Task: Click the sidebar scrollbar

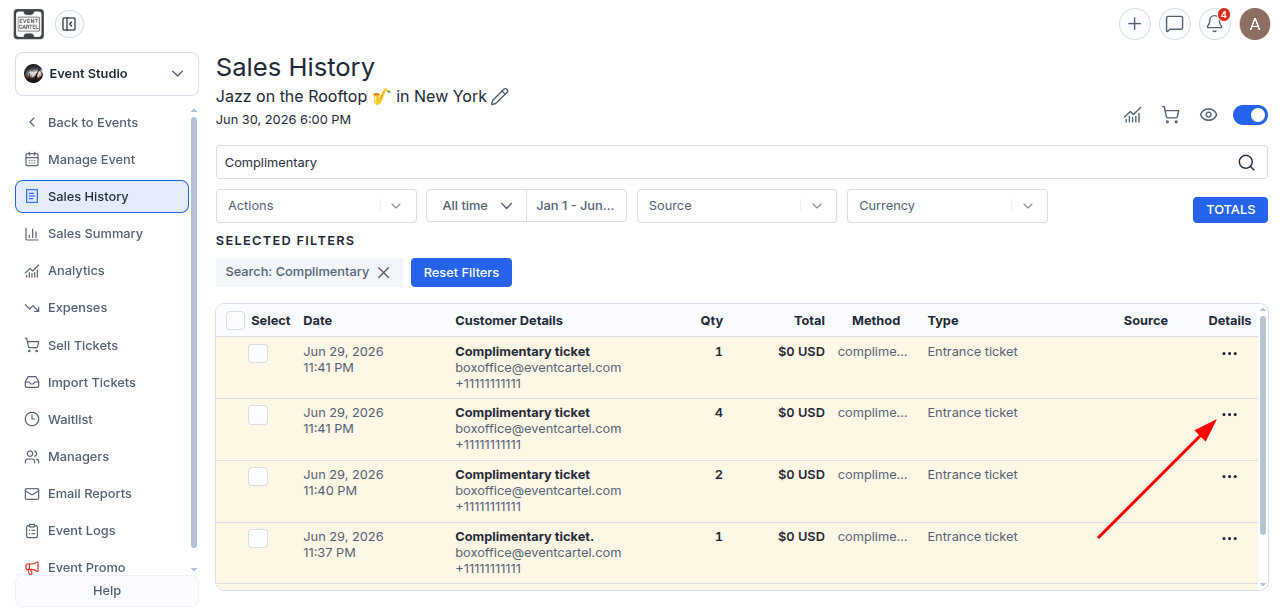Action: pyautogui.click(x=193, y=332)
